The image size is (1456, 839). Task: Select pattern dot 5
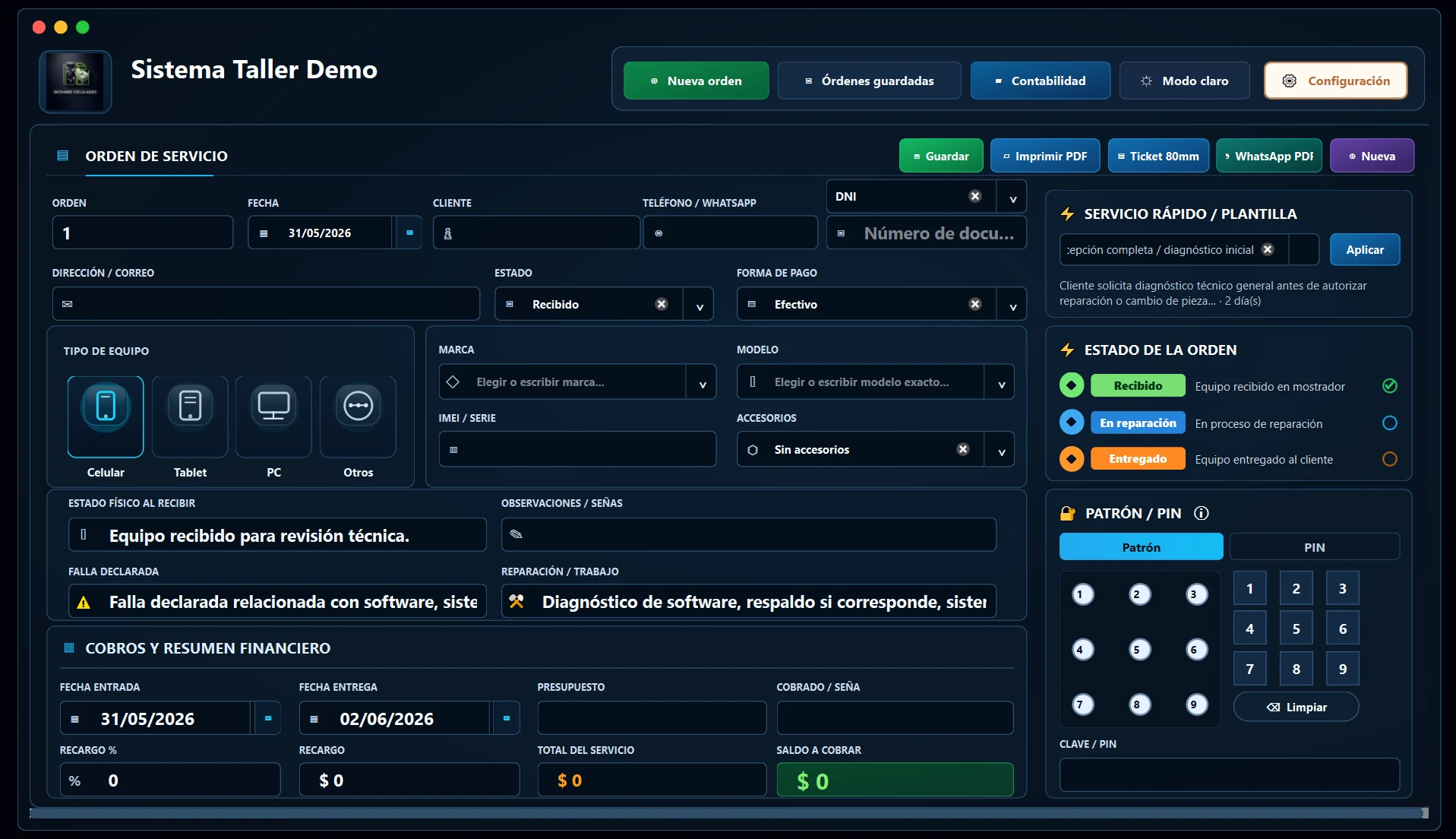(x=1139, y=650)
